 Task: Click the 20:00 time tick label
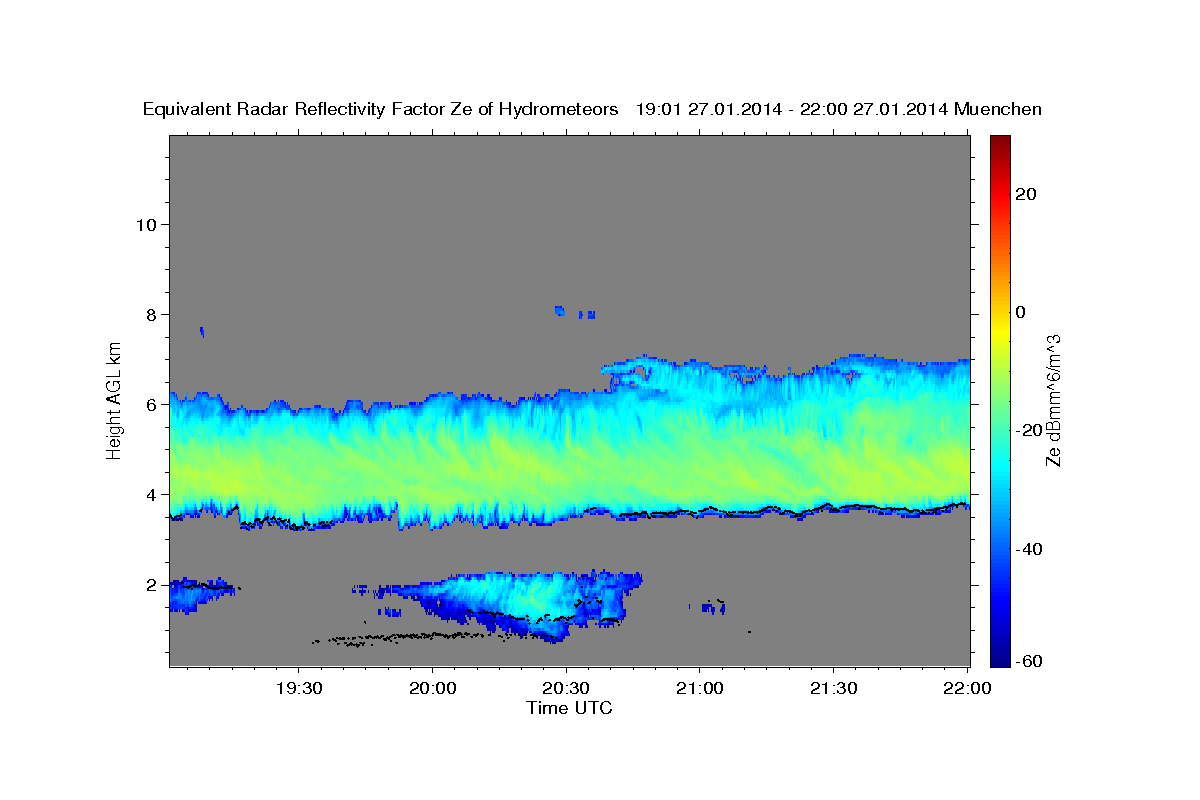pos(433,689)
